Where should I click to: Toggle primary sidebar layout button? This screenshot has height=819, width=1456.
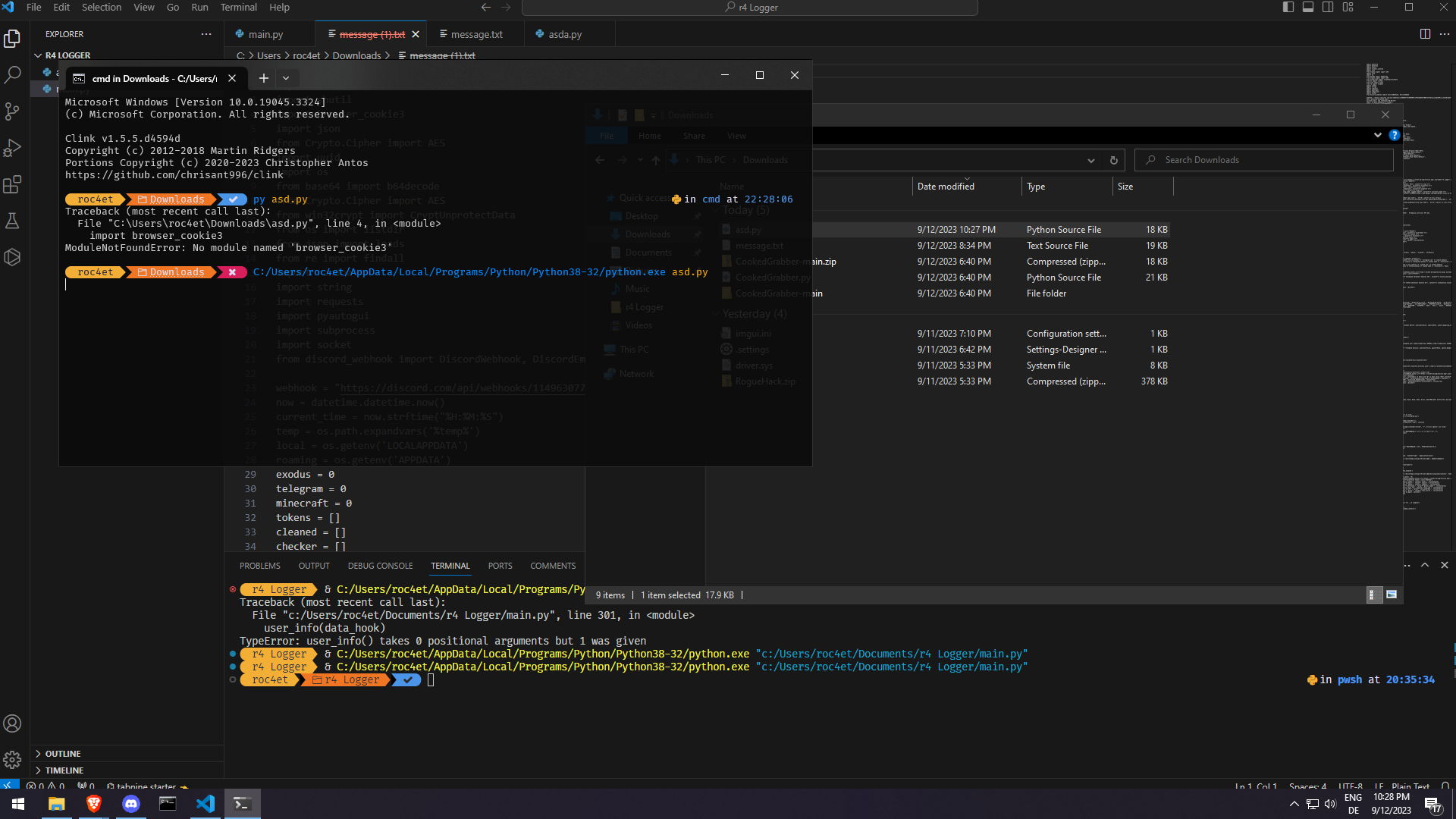point(1288,8)
